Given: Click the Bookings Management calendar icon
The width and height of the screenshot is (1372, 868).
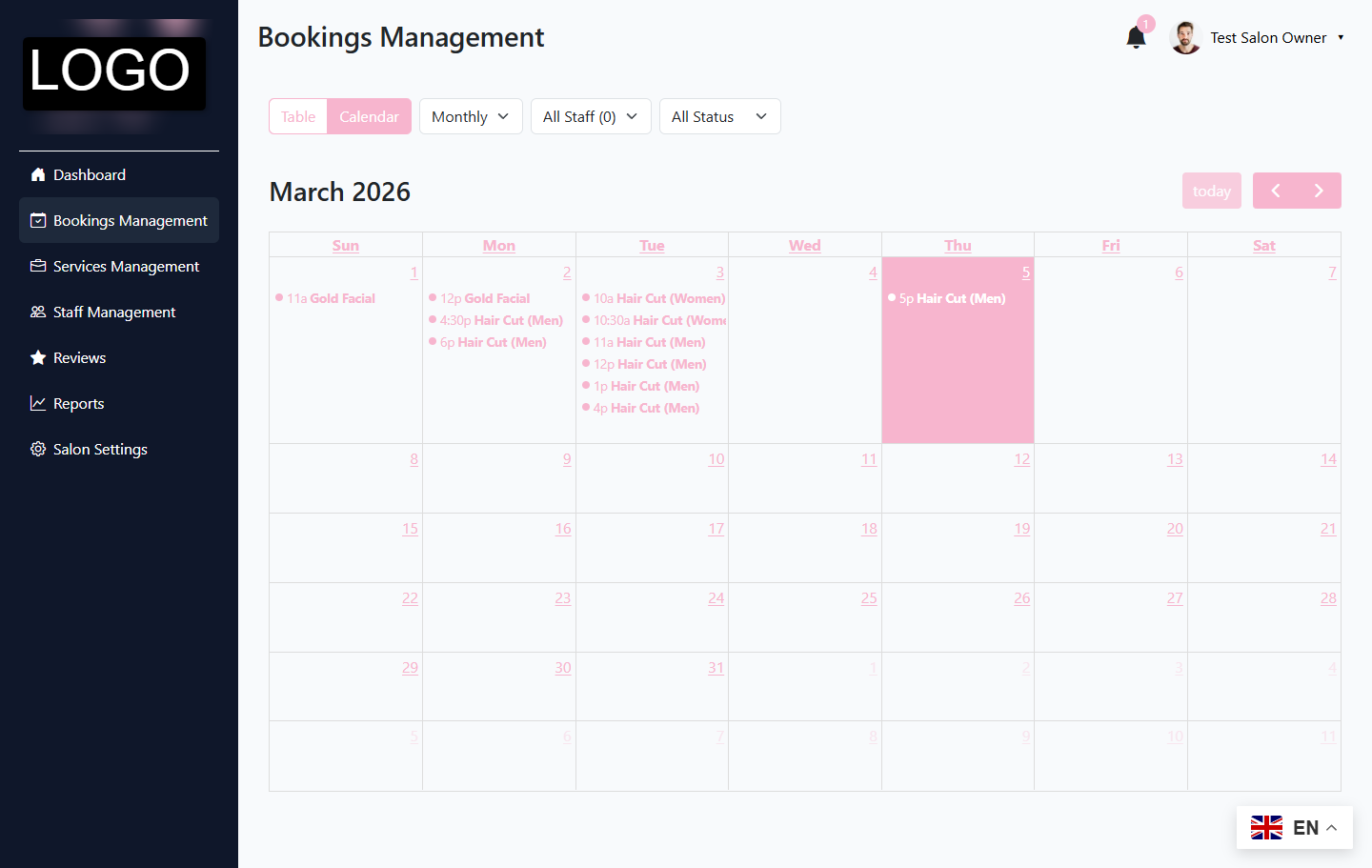Looking at the screenshot, I should point(36,220).
